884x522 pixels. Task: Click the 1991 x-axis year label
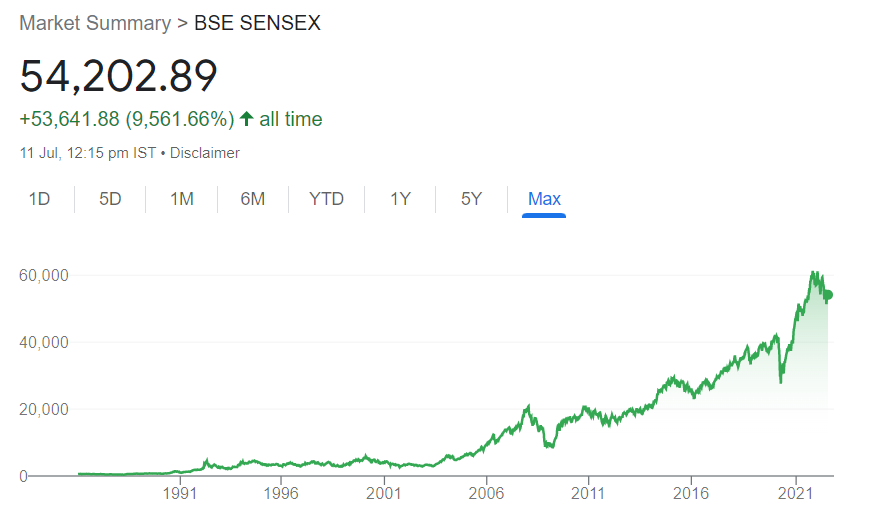tap(180, 494)
